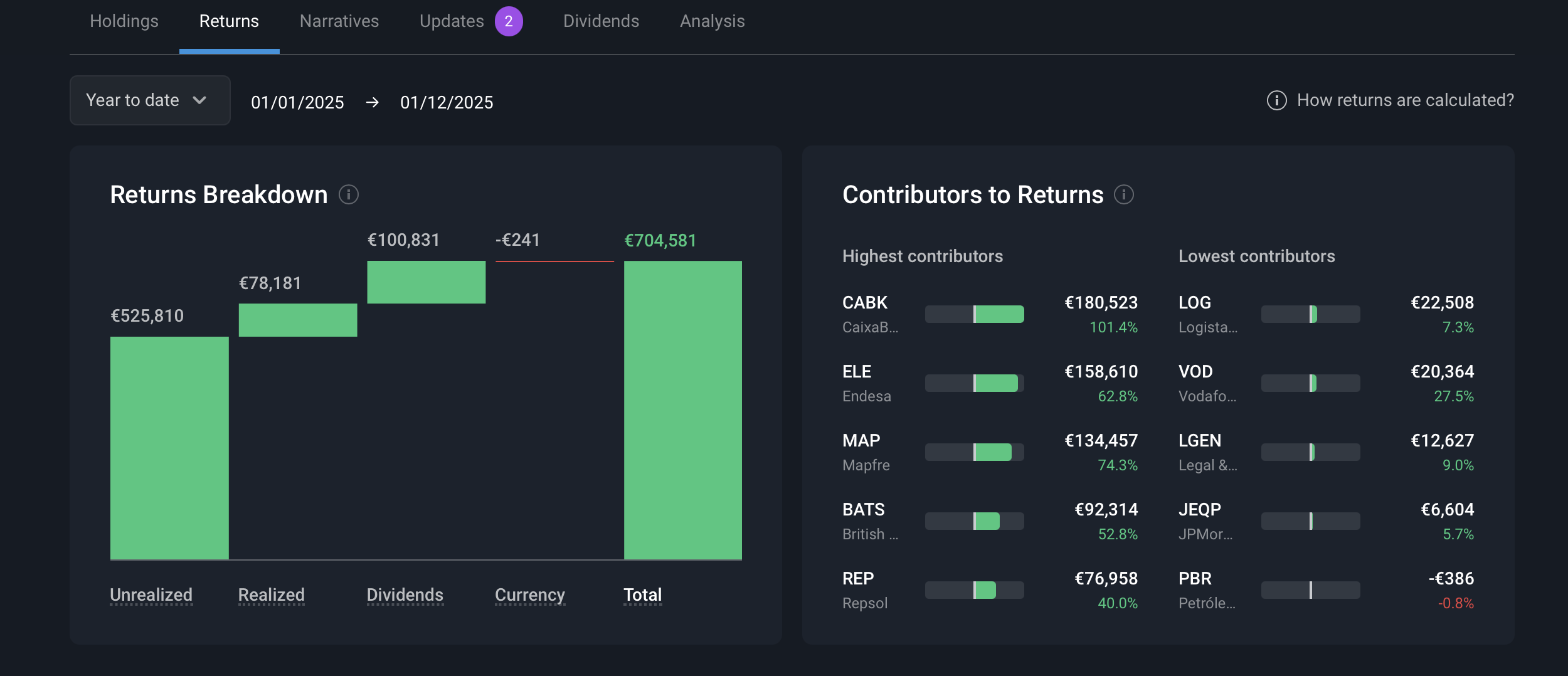1568x676 pixels.
Task: Click the Endesa ELE contributor row
Action: [x=989, y=383]
